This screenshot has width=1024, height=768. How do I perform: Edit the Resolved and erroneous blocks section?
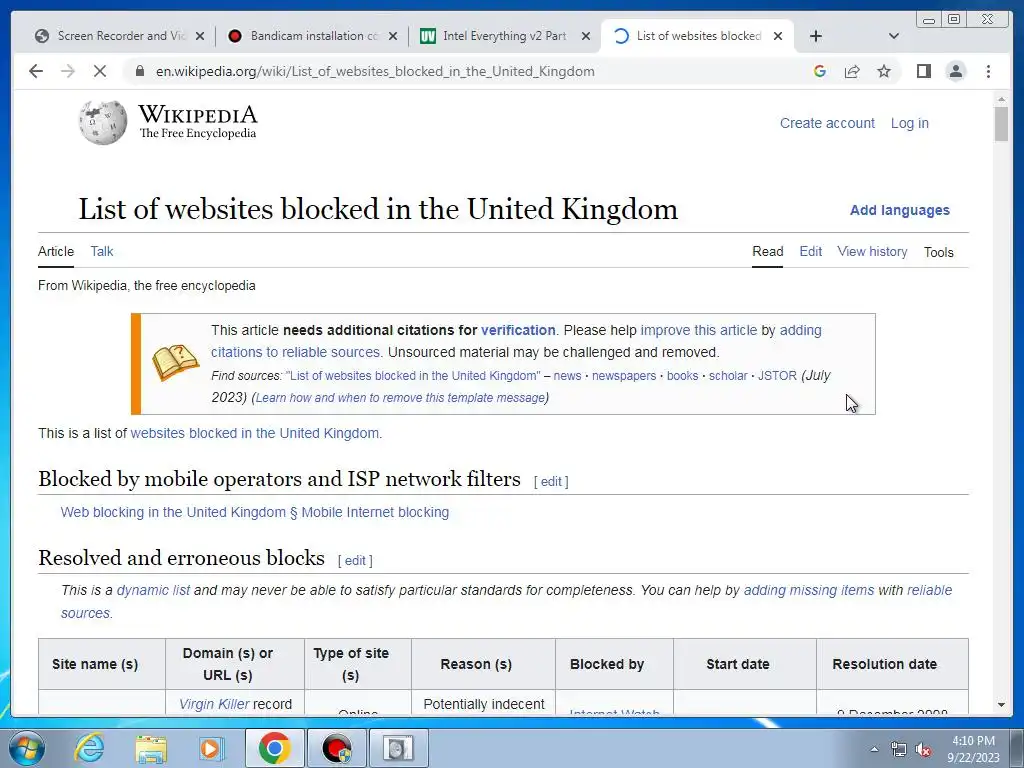pos(355,560)
